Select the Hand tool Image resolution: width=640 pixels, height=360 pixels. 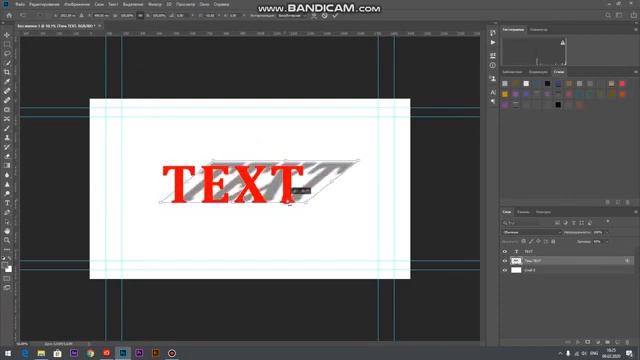[7, 231]
